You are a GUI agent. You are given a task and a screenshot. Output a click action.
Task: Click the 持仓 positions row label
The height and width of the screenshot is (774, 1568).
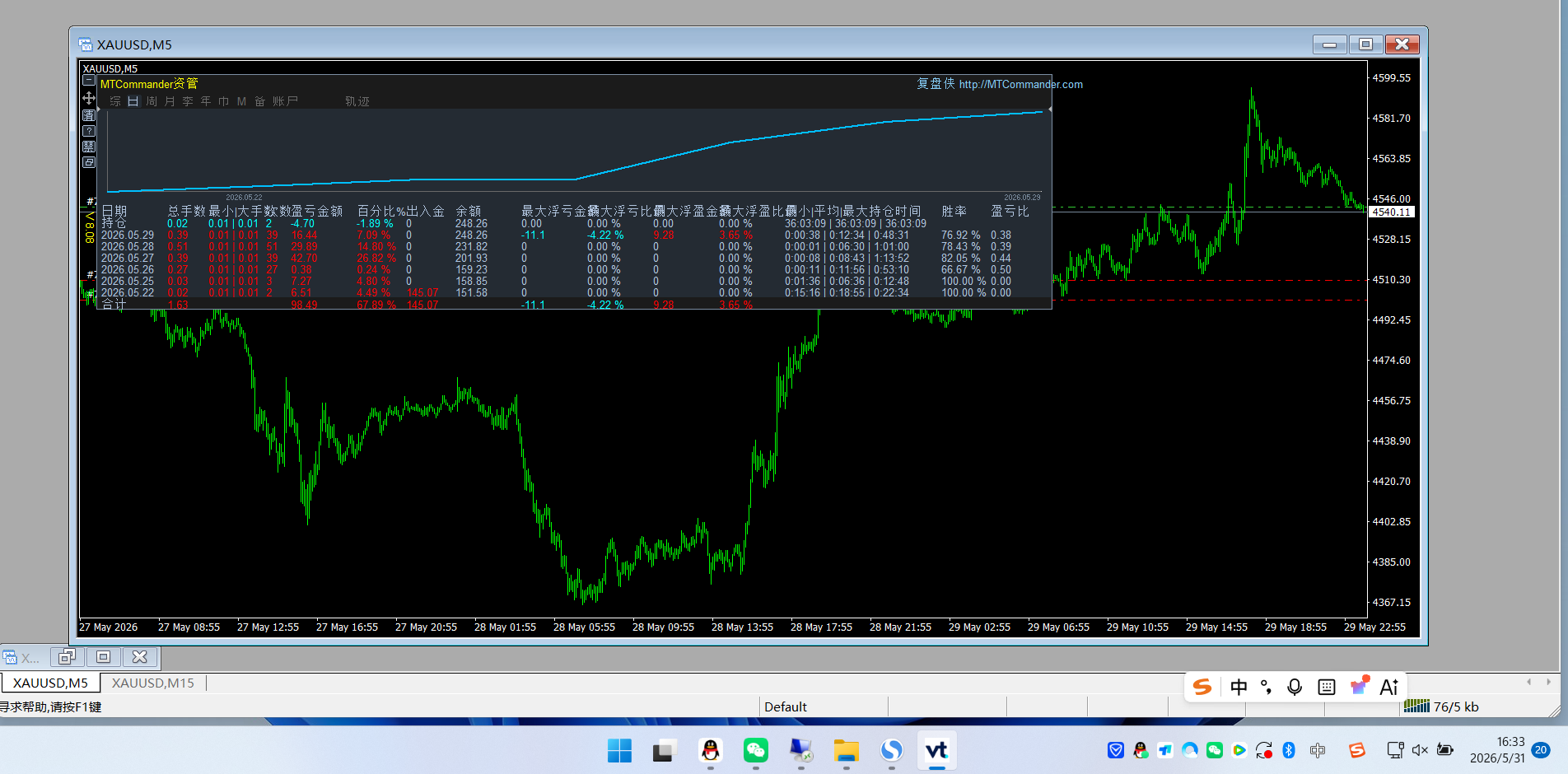point(114,224)
